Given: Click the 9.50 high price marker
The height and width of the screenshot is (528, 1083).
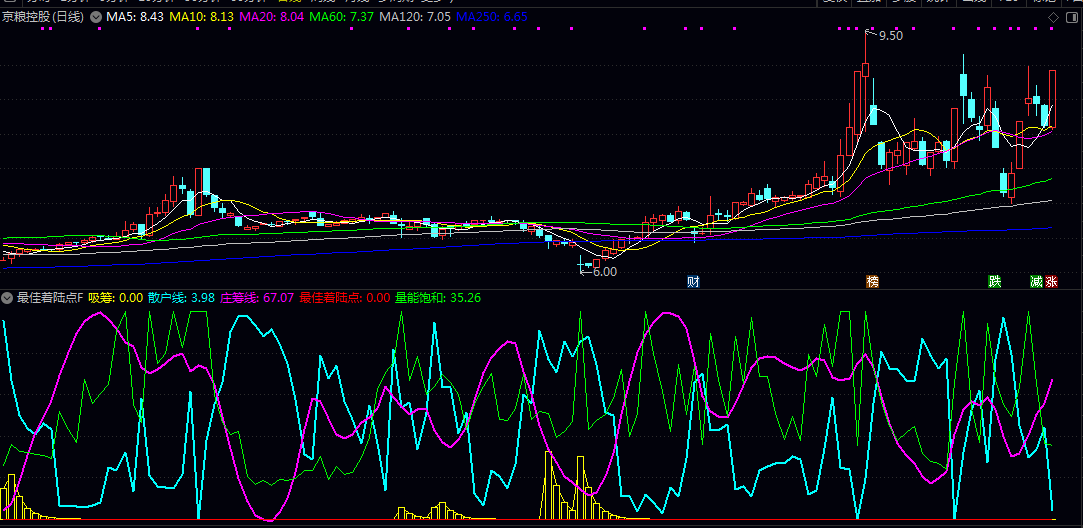Looking at the screenshot, I should coord(890,35).
